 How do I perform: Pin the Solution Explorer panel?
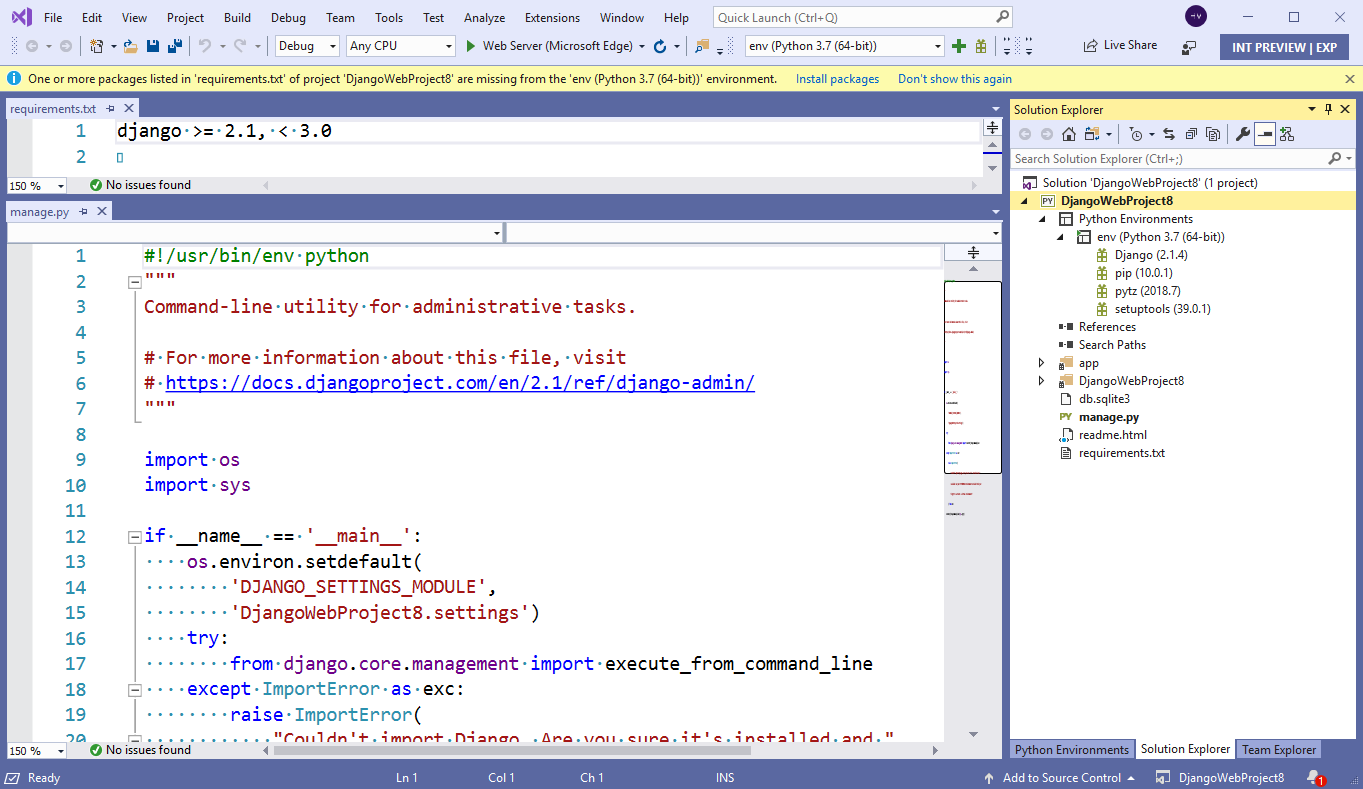[1327, 109]
